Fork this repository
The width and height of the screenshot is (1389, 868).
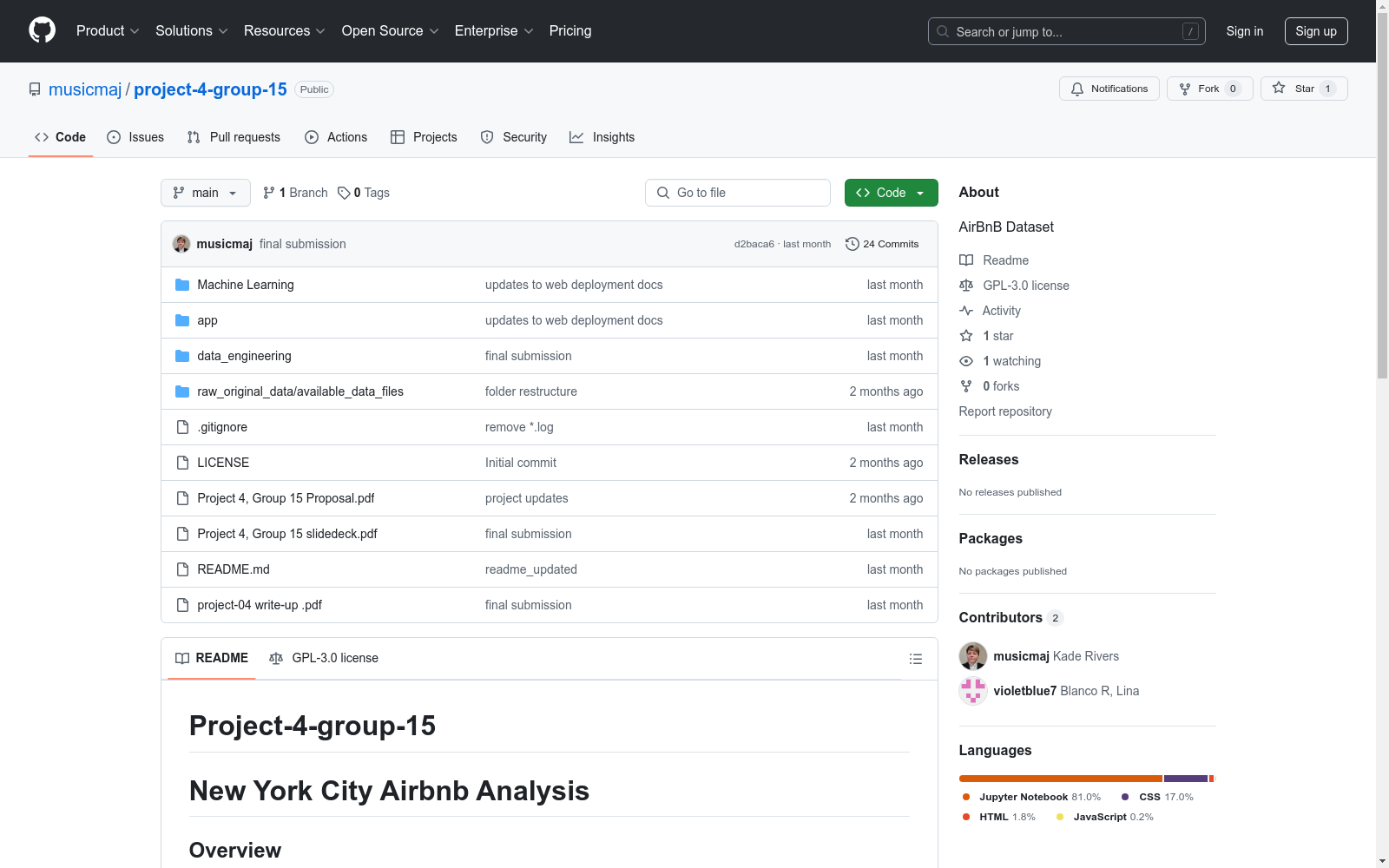pyautogui.click(x=1209, y=89)
